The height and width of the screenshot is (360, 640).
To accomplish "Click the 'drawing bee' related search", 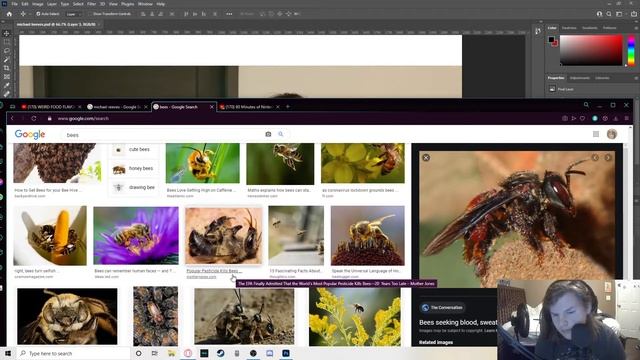I will (134, 187).
